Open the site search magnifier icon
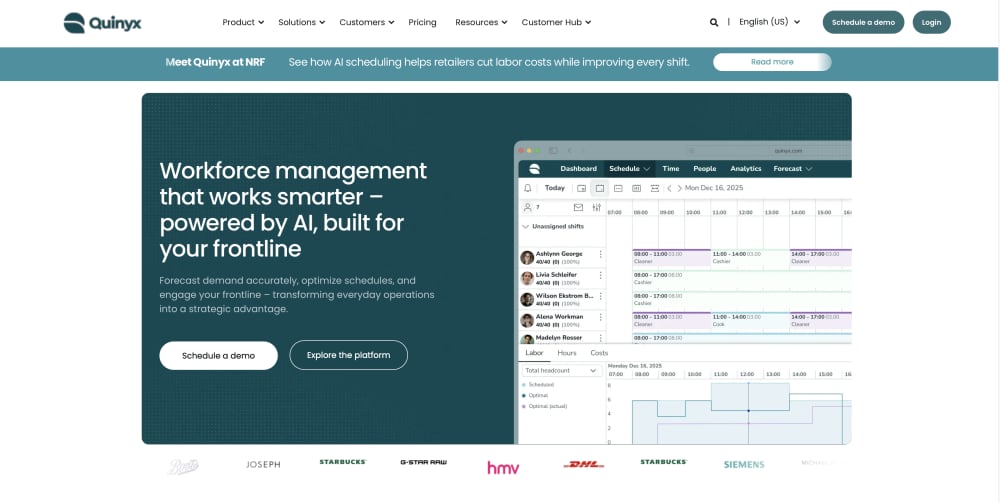This screenshot has width=1000, height=503. pyautogui.click(x=714, y=22)
